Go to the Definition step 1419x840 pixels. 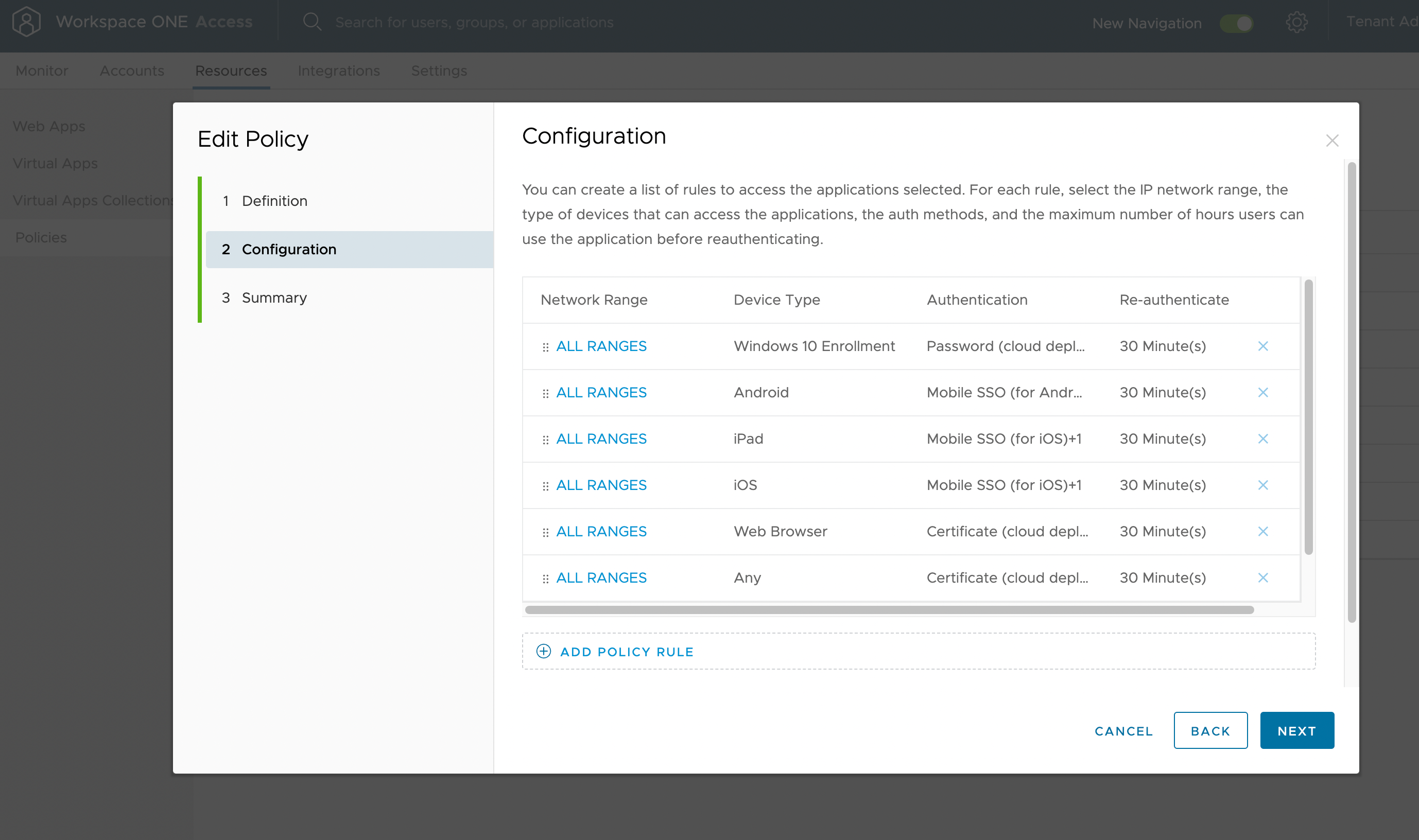pyautogui.click(x=274, y=201)
